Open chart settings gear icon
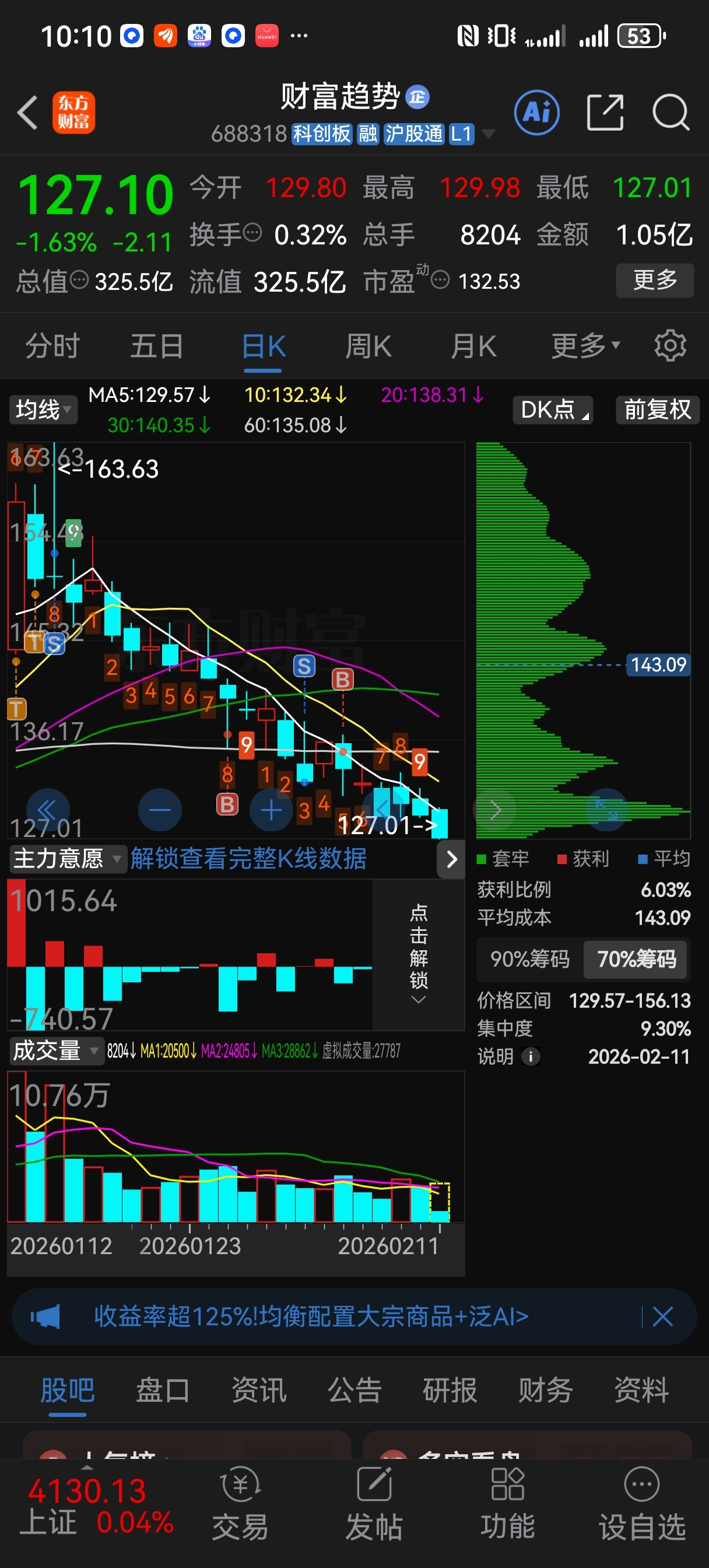709x1568 pixels. 670,346
